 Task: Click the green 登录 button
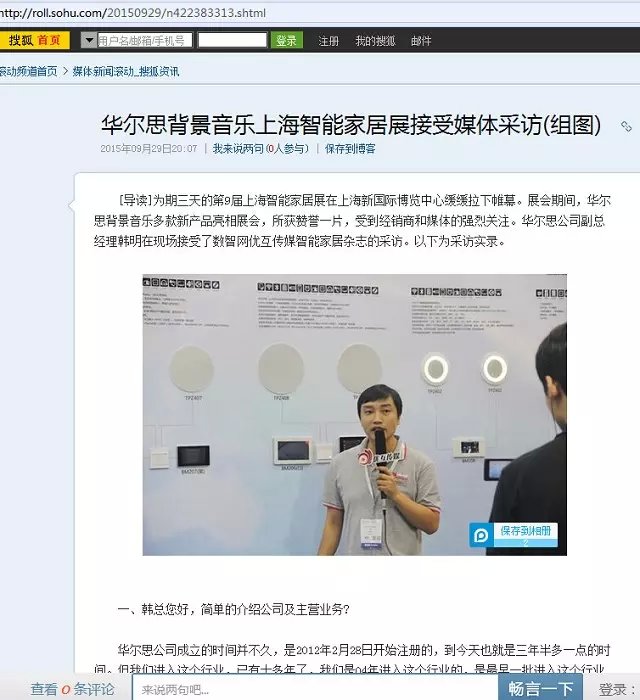coord(286,40)
